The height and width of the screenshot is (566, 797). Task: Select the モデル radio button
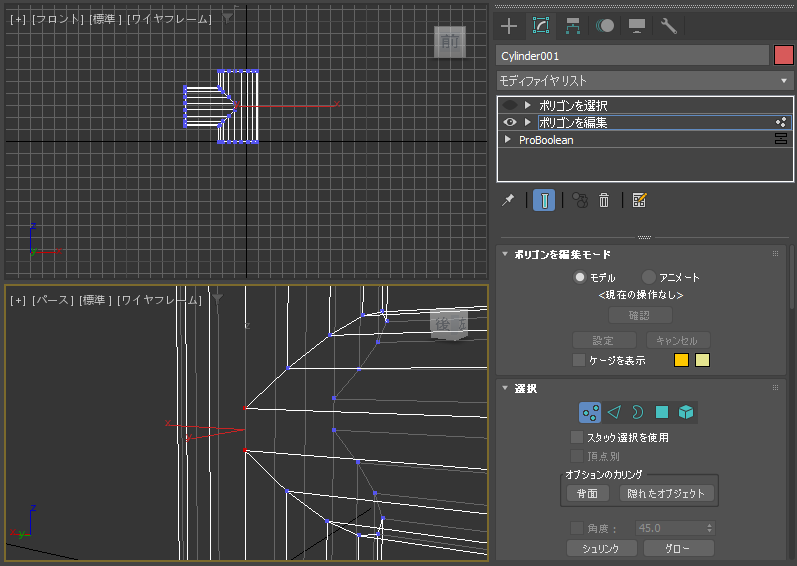pyautogui.click(x=579, y=277)
